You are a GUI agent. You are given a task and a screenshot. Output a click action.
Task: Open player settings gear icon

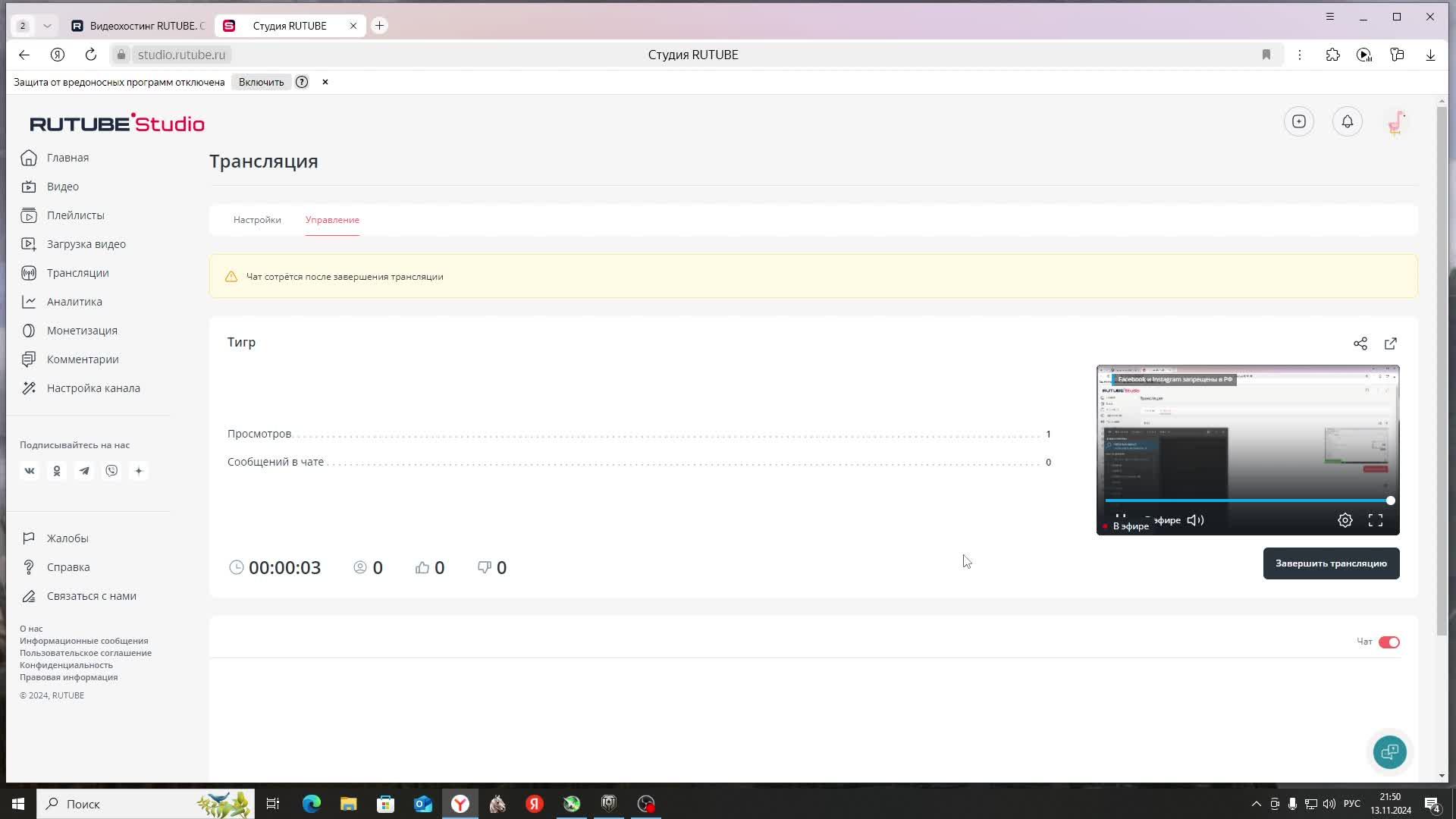(1345, 520)
